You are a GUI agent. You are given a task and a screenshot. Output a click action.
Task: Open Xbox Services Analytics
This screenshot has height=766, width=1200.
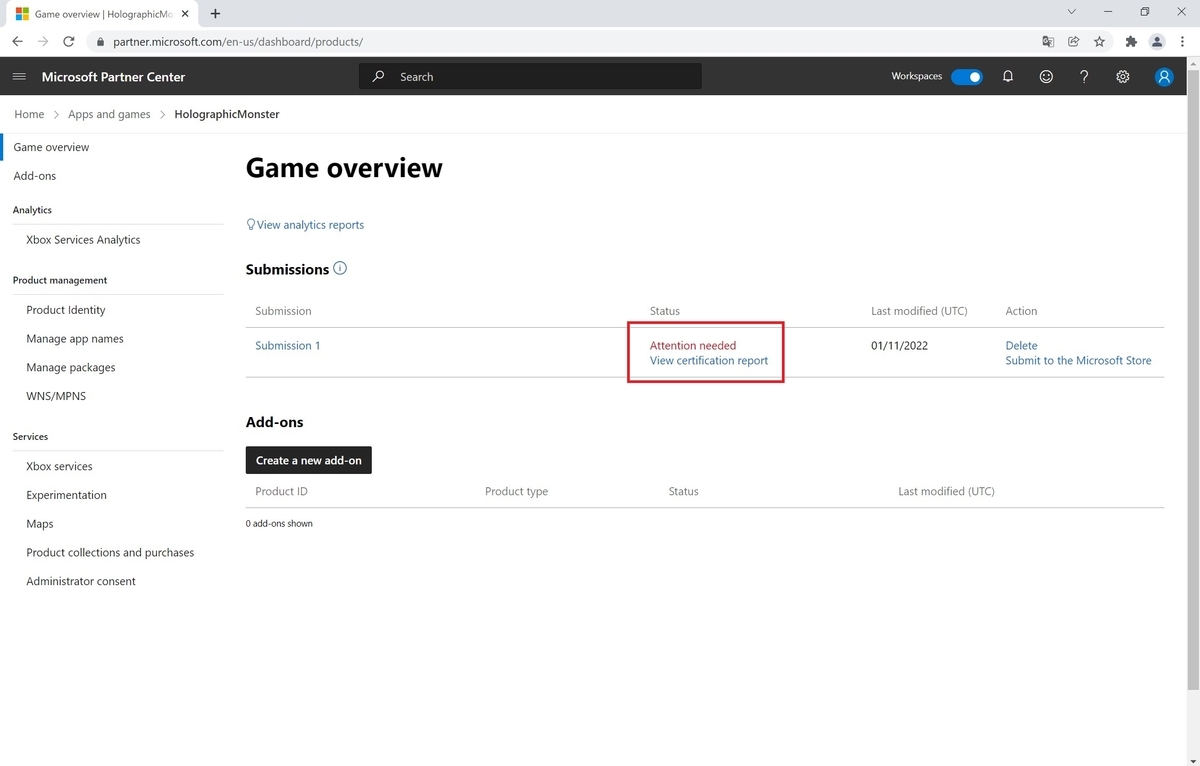click(83, 240)
